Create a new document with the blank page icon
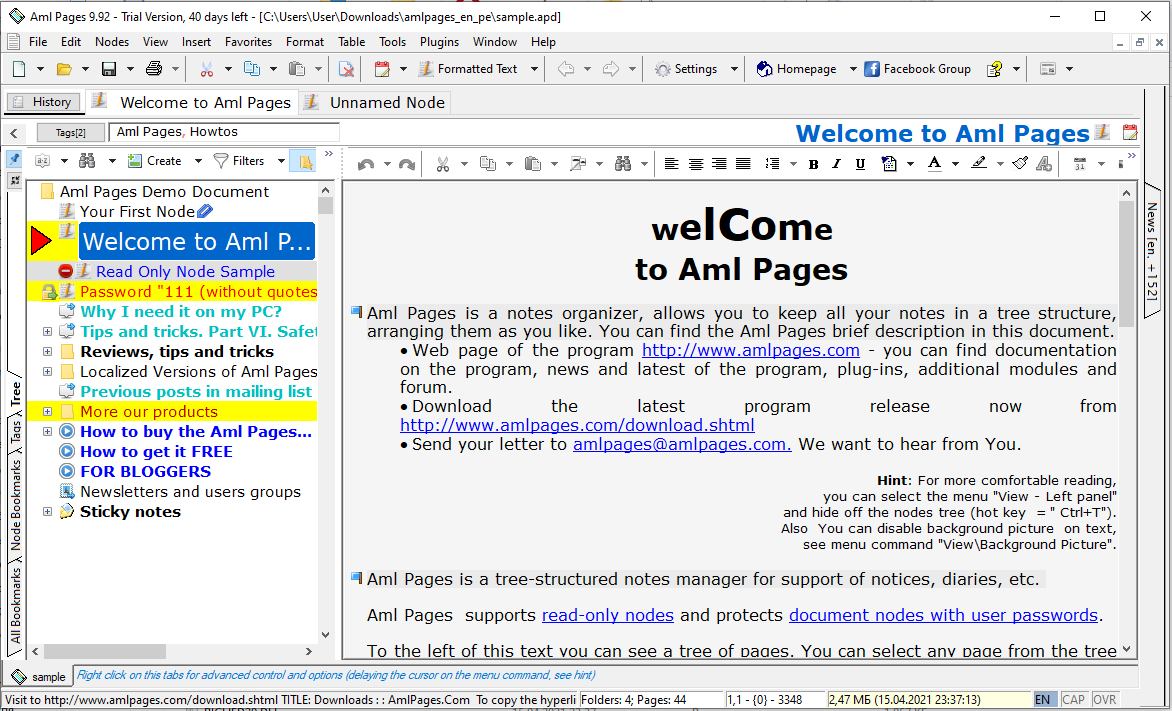 tap(19, 69)
